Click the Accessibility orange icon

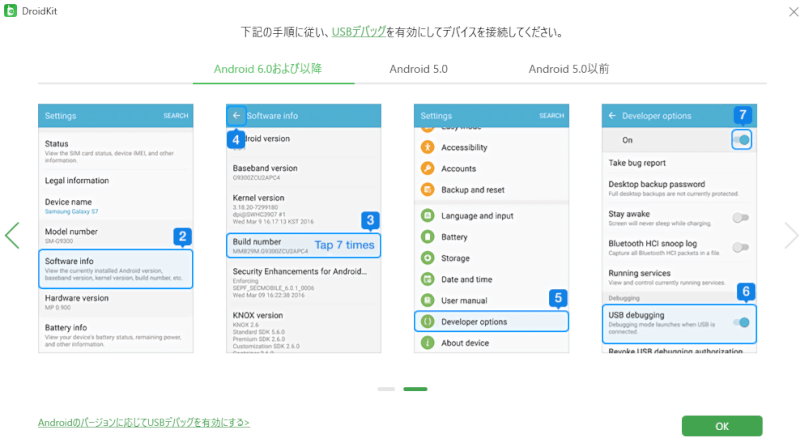[x=428, y=147]
